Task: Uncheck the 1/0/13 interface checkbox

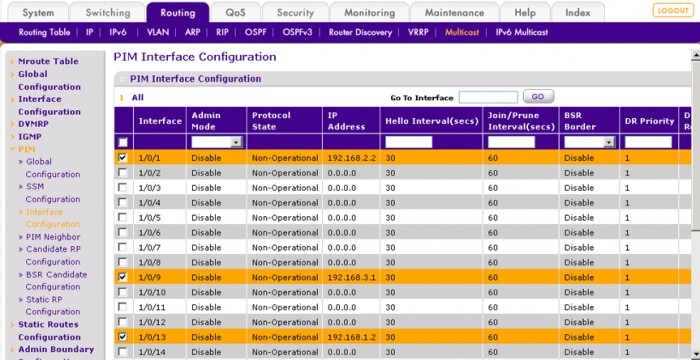Action: pyautogui.click(x=123, y=337)
